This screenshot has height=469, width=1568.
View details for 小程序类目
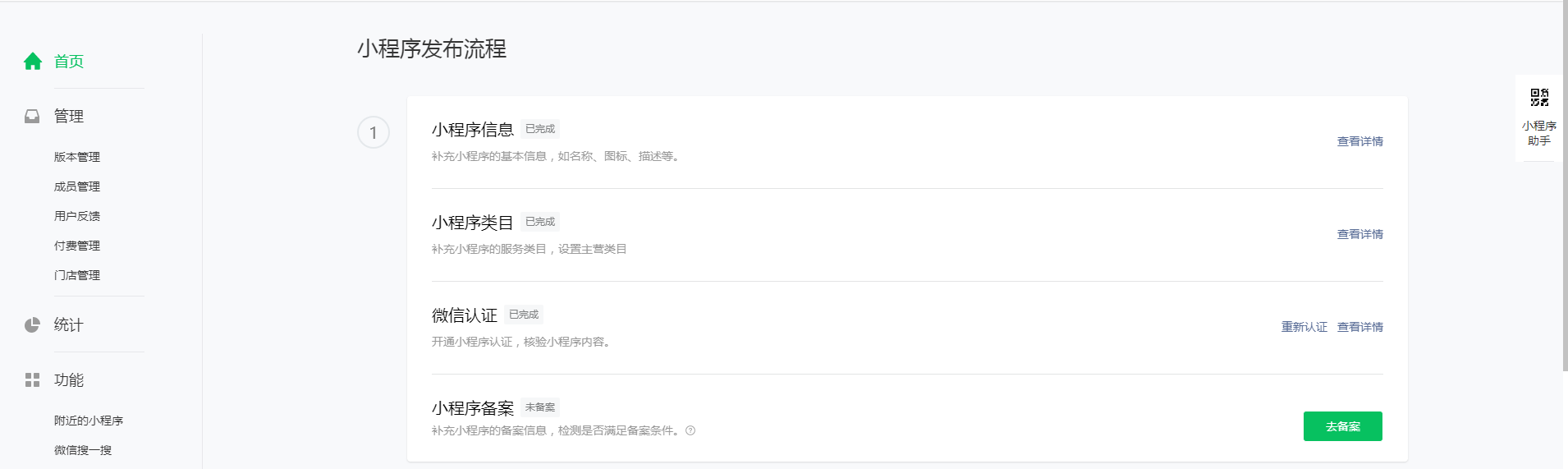click(1360, 234)
